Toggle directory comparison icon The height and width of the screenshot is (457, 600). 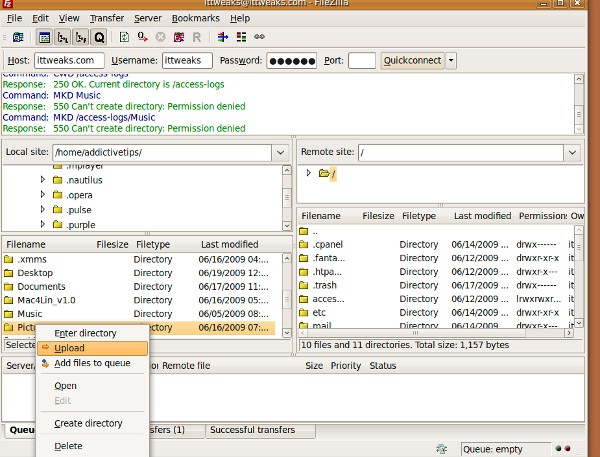click(241, 37)
